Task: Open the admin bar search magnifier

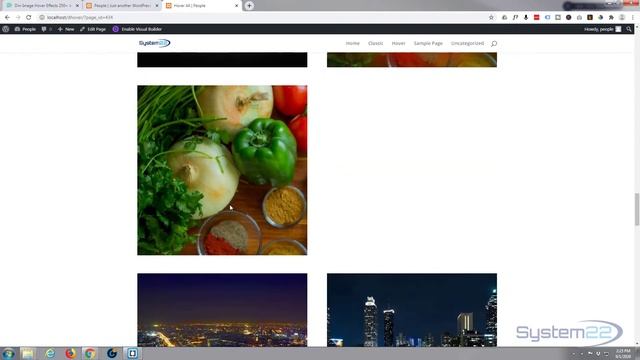Action: coord(629,29)
